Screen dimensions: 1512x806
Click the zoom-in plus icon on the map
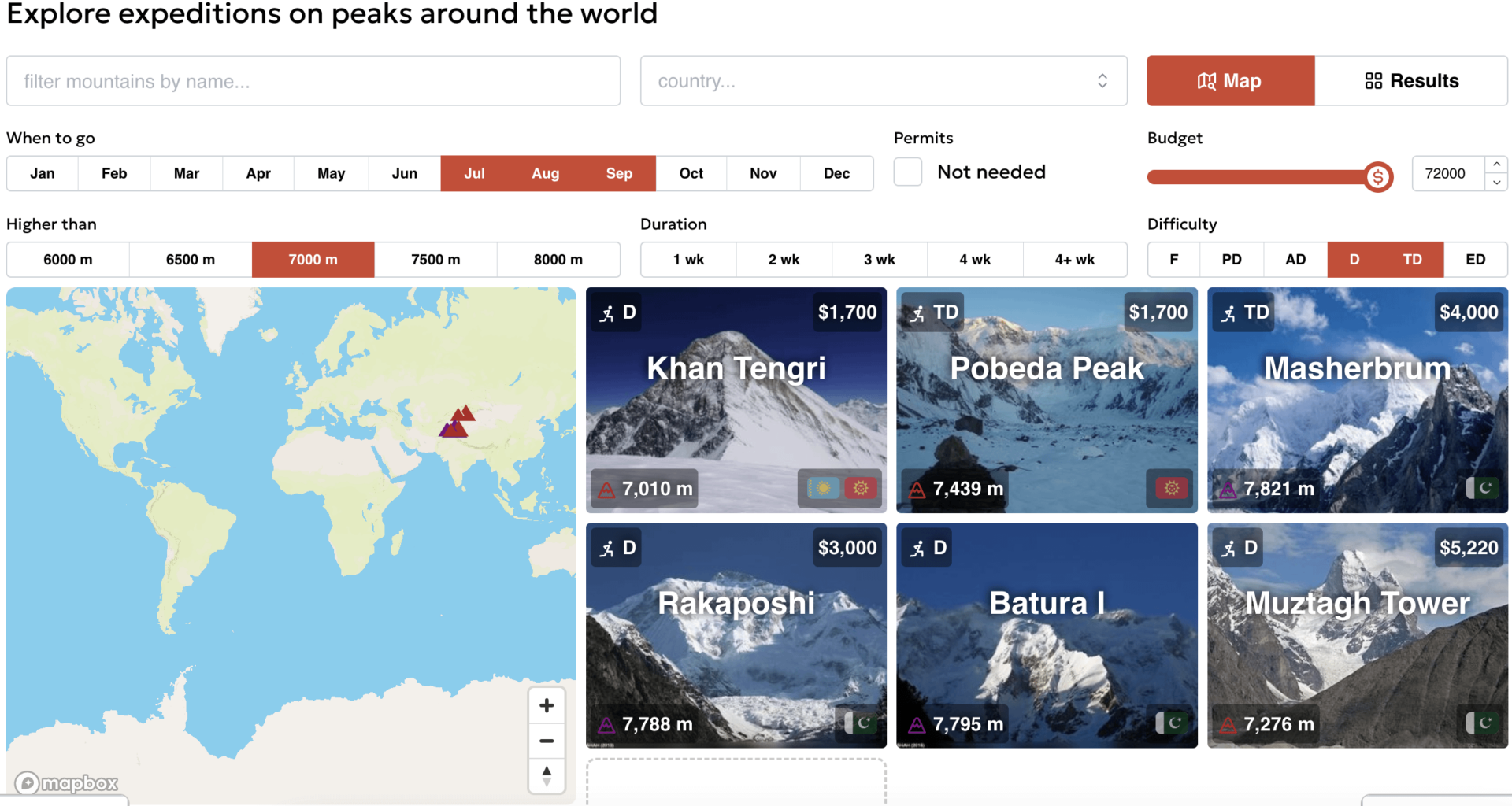[547, 705]
